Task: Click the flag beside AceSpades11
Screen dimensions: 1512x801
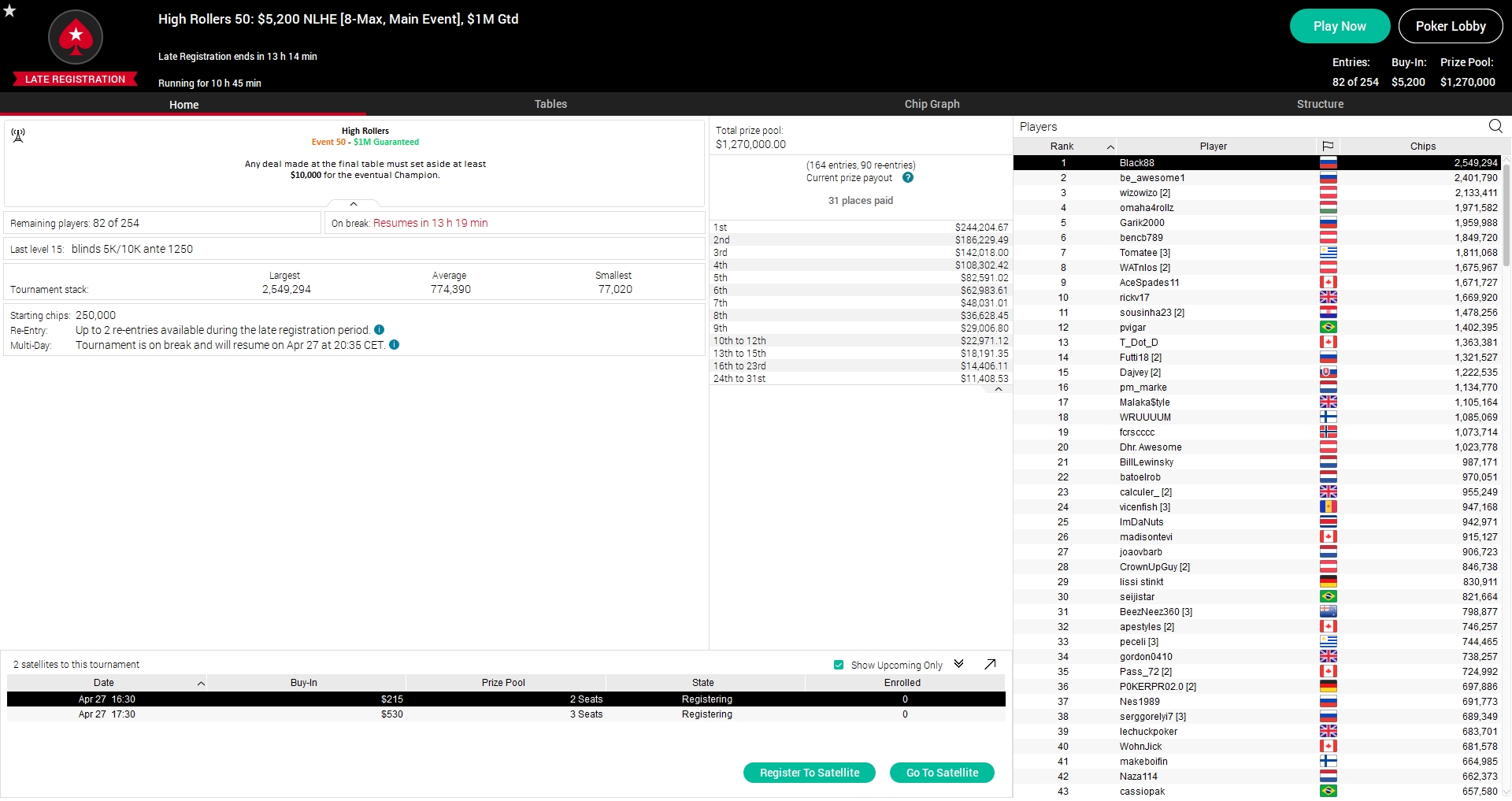Action: click(x=1329, y=283)
